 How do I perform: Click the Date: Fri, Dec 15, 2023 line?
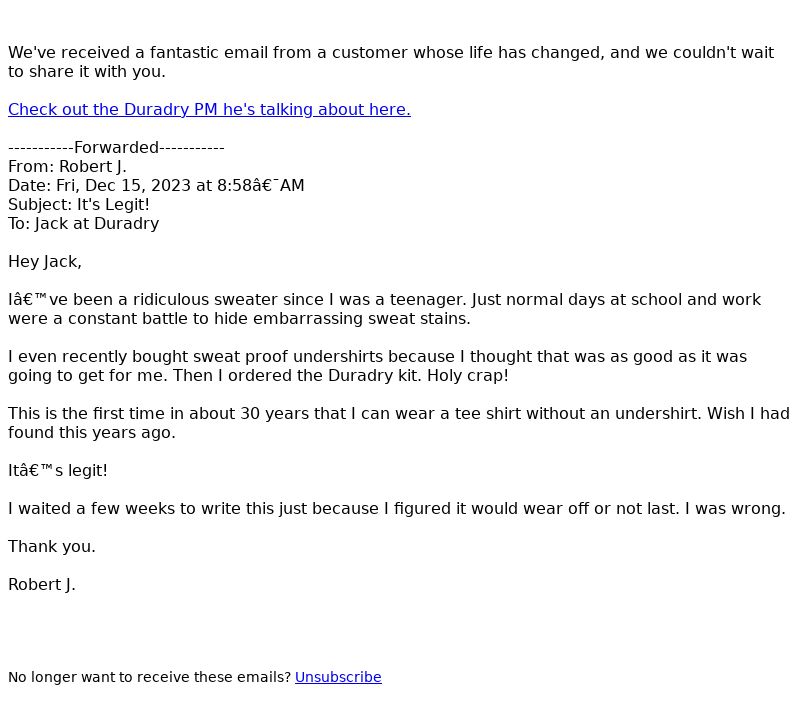point(156,185)
